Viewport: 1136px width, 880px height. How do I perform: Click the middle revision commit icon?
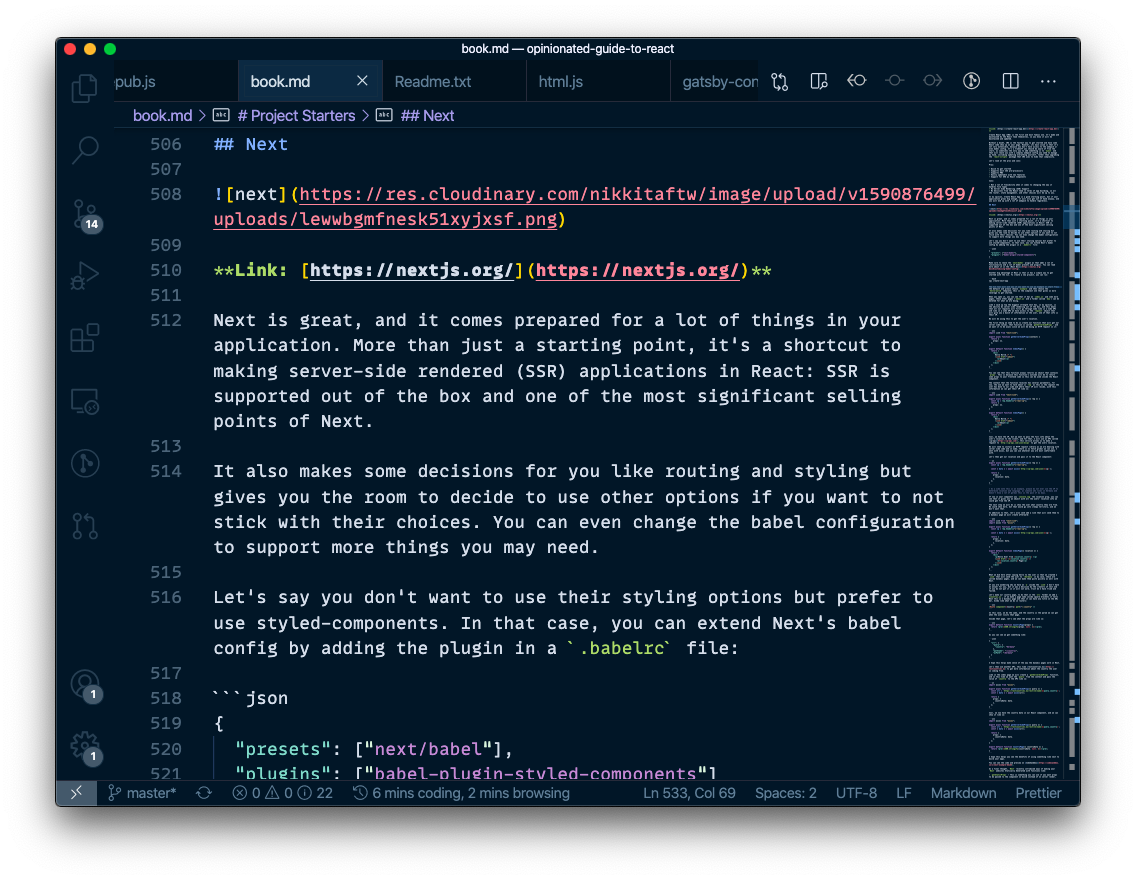895,80
